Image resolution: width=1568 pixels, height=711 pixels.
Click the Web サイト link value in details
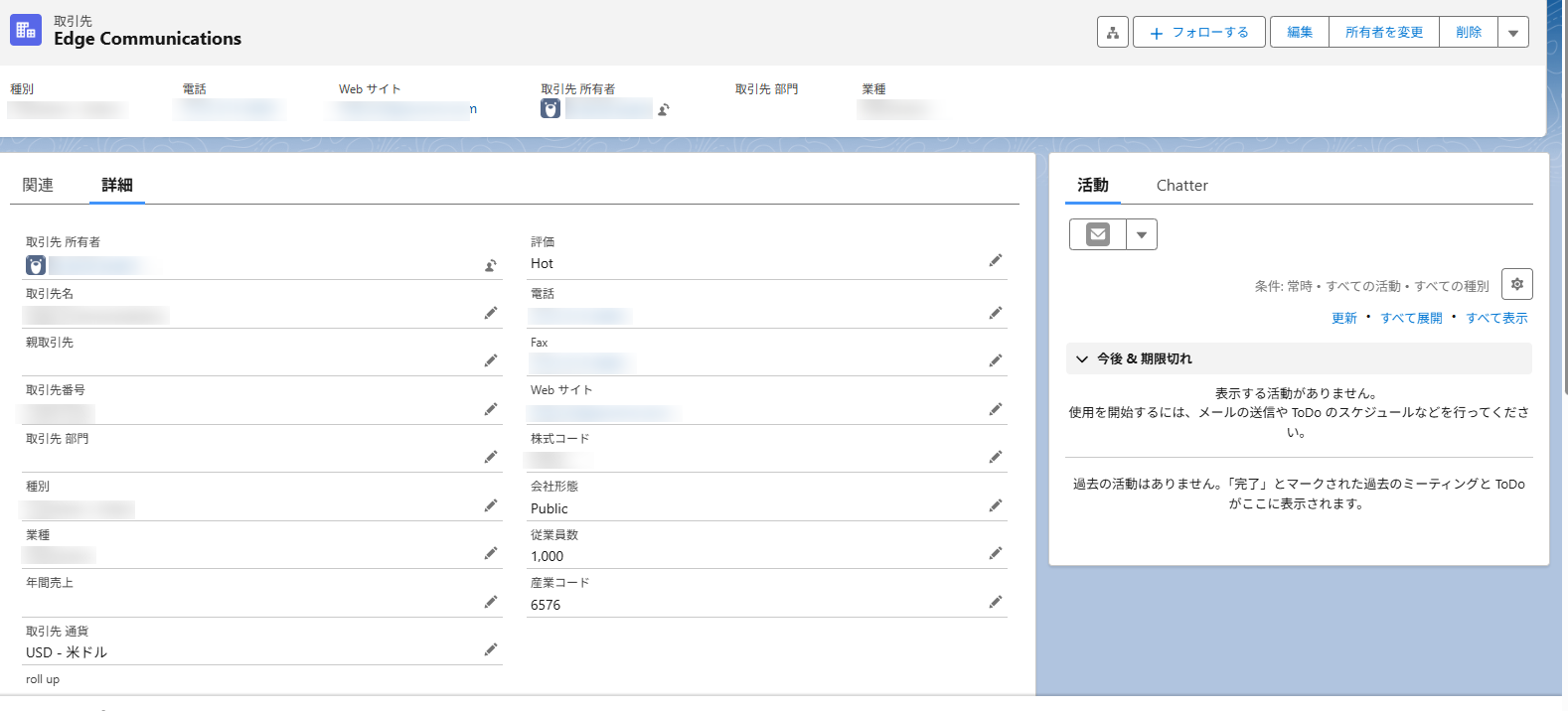click(x=604, y=411)
